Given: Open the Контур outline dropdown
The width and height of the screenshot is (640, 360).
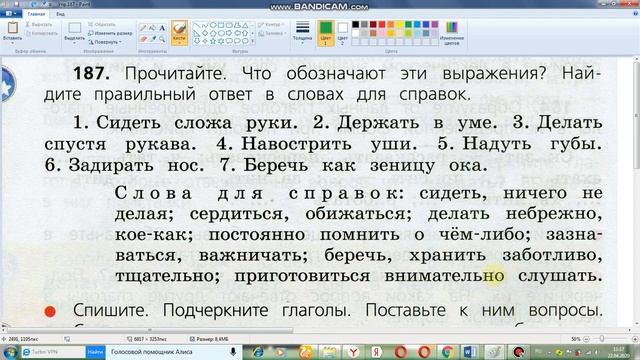Looking at the screenshot, I should (x=271, y=25).
